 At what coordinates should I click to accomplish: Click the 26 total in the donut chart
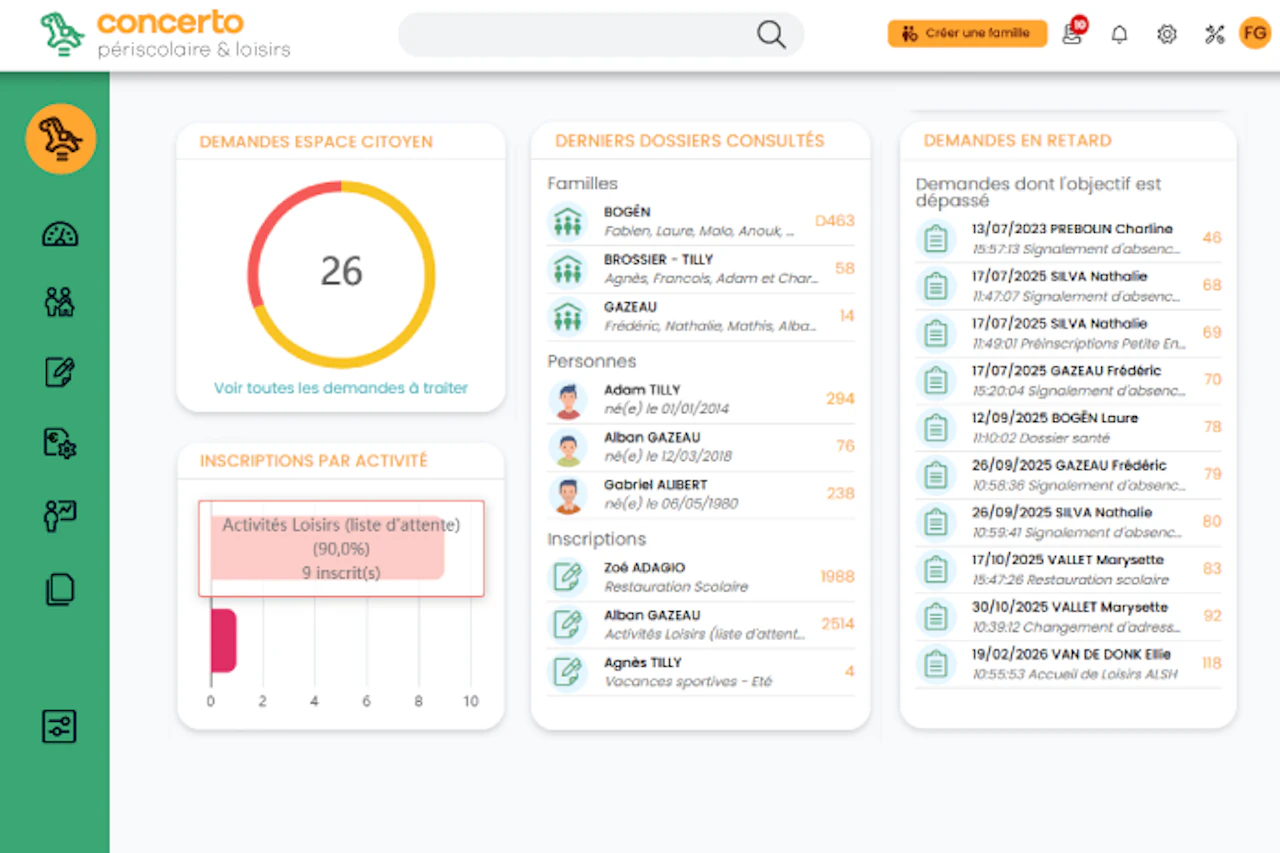[x=341, y=271]
